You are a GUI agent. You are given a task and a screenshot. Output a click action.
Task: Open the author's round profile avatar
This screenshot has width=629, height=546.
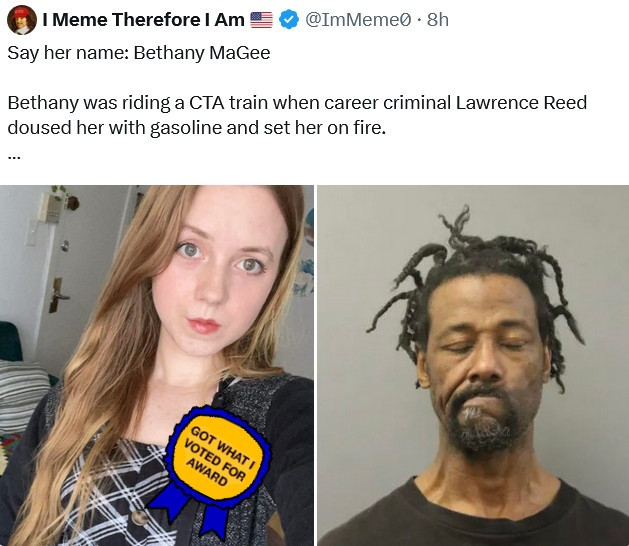pos(22,20)
